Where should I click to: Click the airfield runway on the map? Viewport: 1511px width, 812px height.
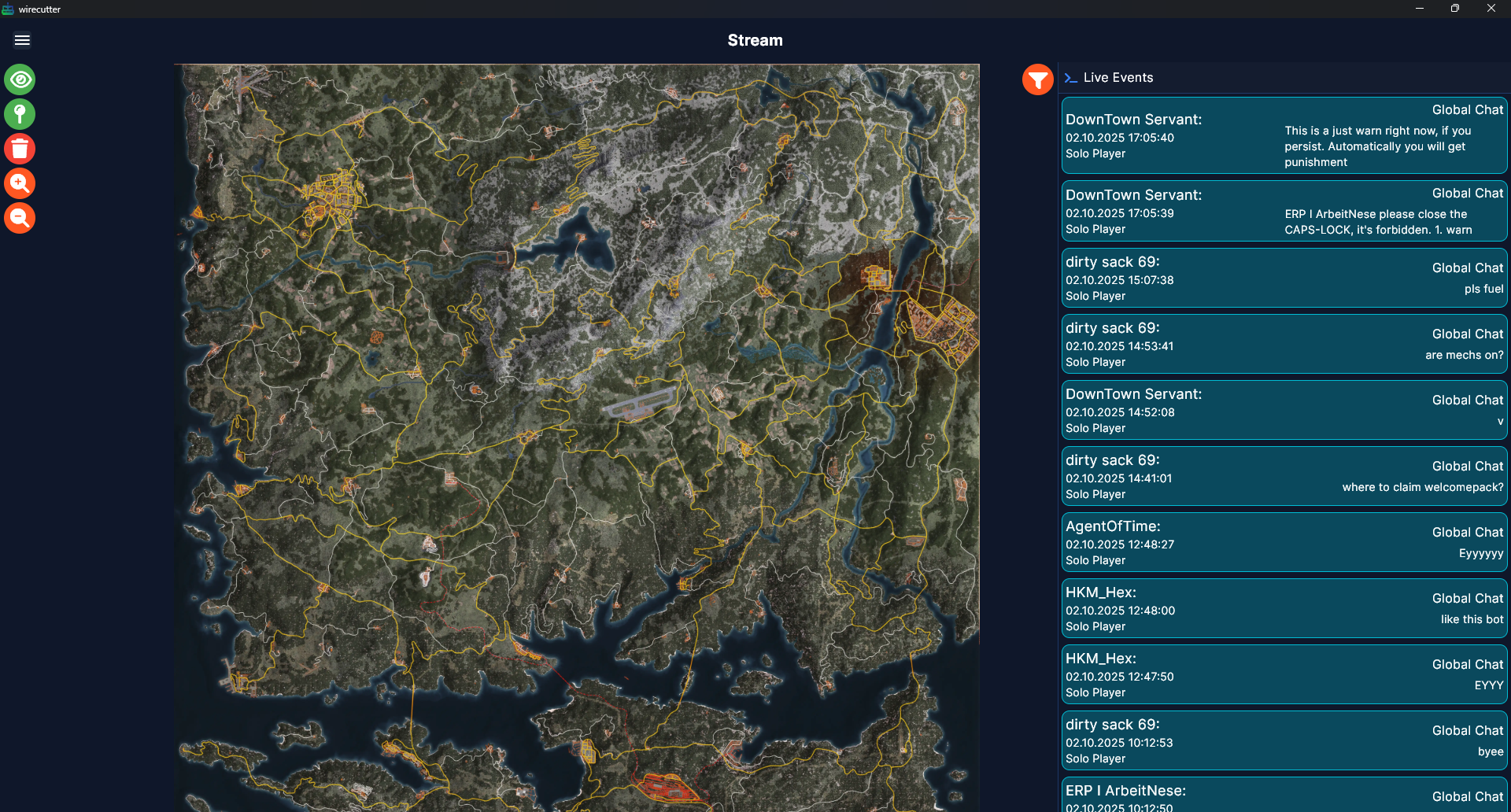(639, 403)
